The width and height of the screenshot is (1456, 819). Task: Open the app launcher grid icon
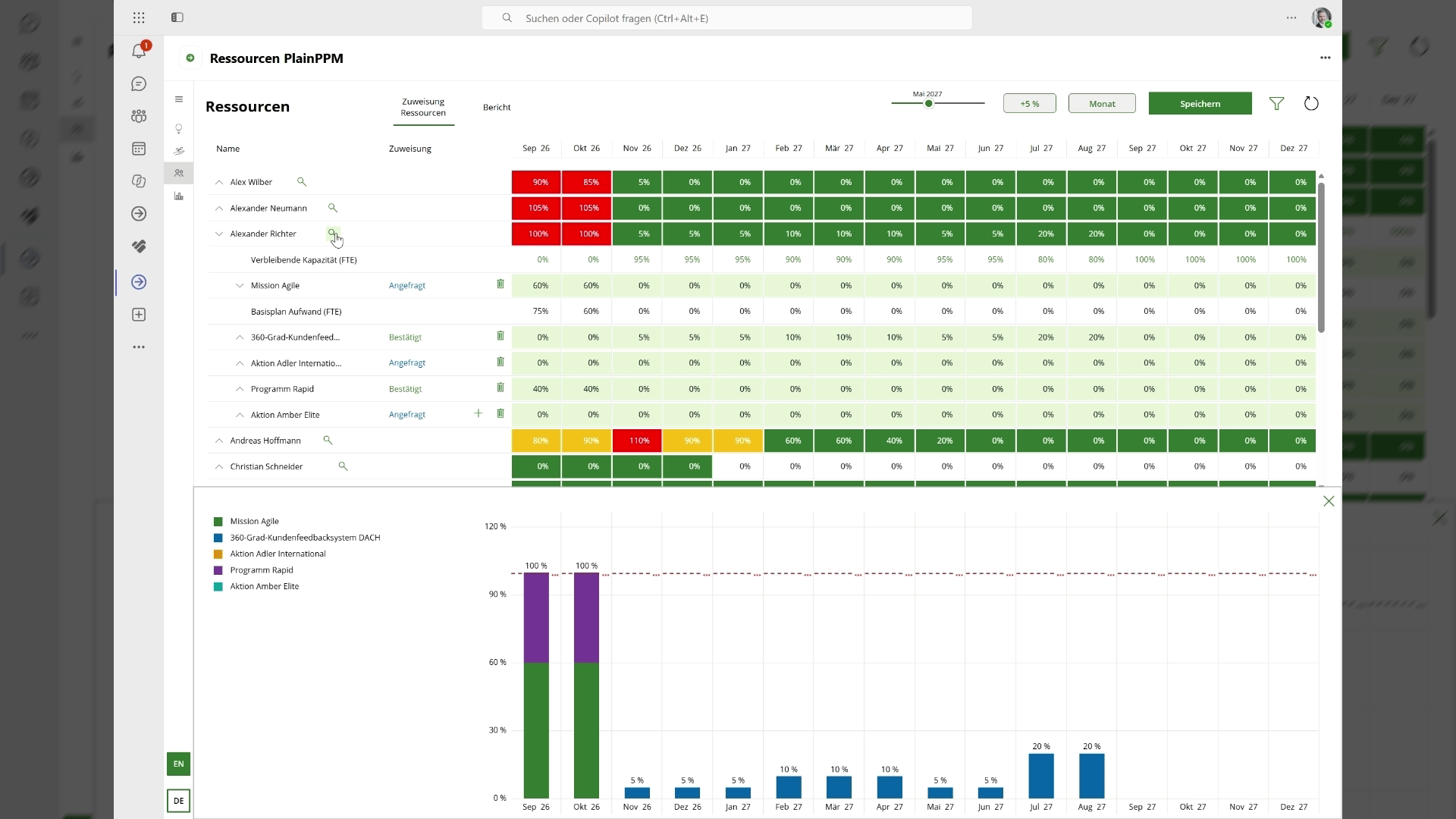(x=139, y=17)
